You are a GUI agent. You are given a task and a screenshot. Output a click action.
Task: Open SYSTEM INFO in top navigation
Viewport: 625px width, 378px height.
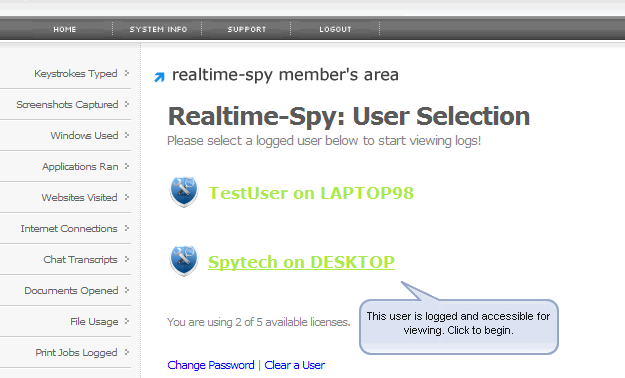(158, 29)
